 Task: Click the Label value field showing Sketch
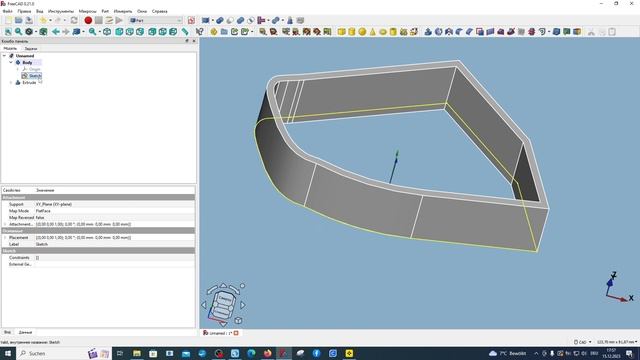click(x=114, y=244)
